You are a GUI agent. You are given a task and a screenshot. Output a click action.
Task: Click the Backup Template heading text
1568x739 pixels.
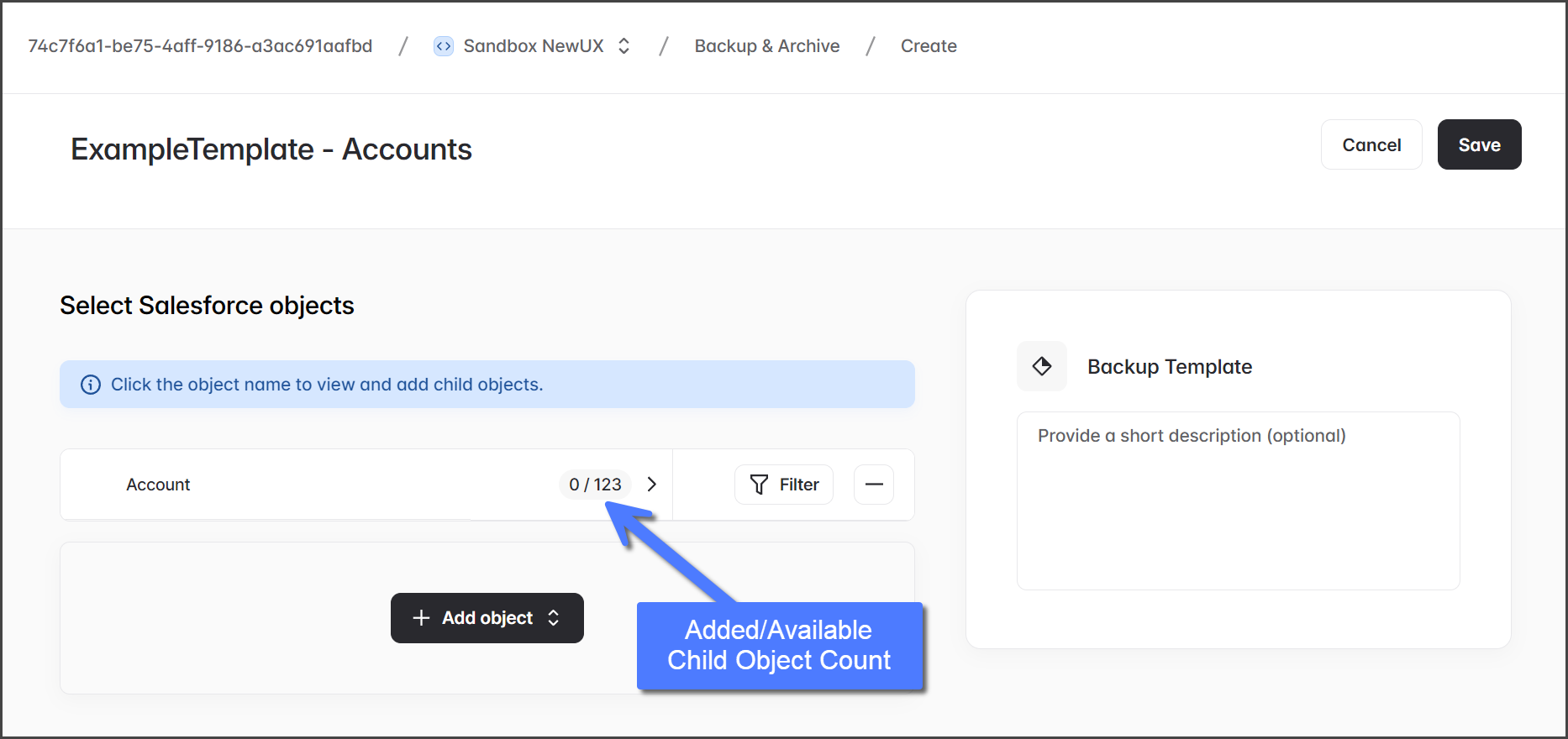click(x=1169, y=367)
